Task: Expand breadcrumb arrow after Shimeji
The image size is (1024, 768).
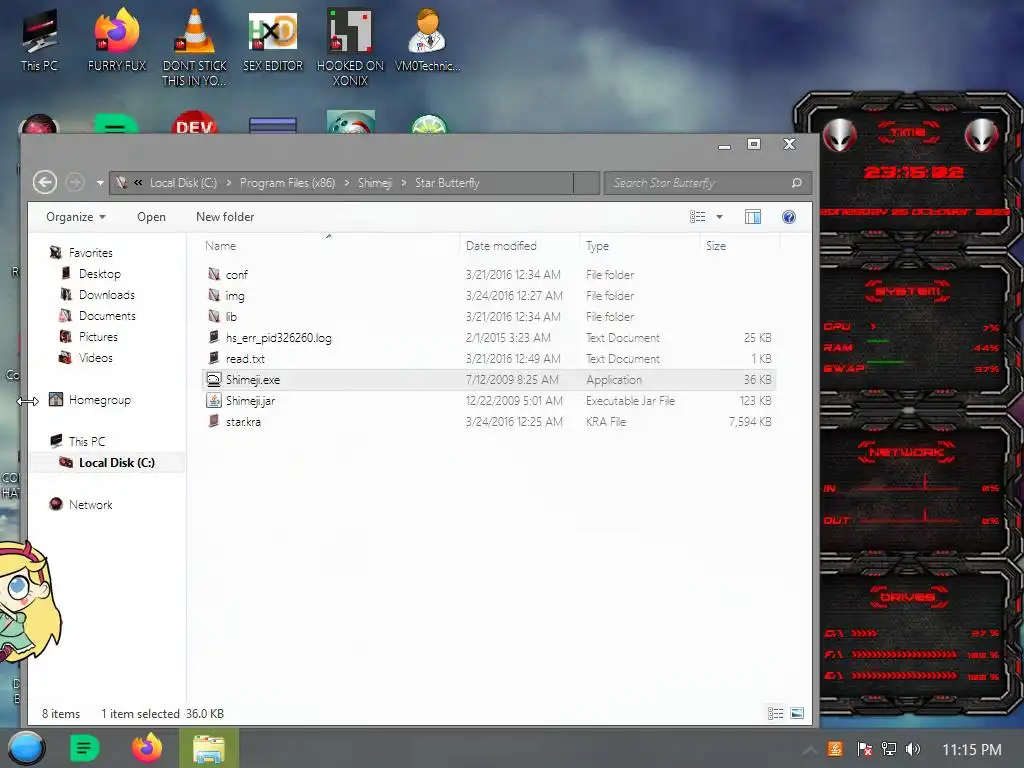Action: pyautogui.click(x=404, y=183)
